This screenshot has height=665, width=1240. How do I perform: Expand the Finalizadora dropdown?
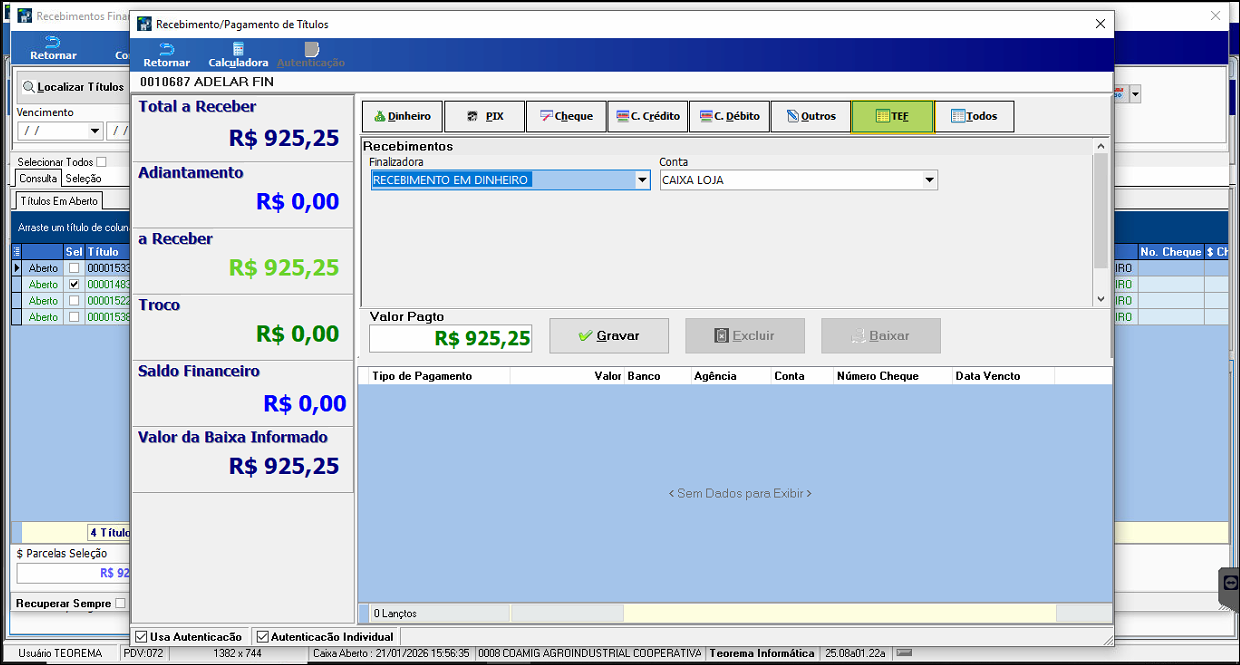click(x=642, y=181)
